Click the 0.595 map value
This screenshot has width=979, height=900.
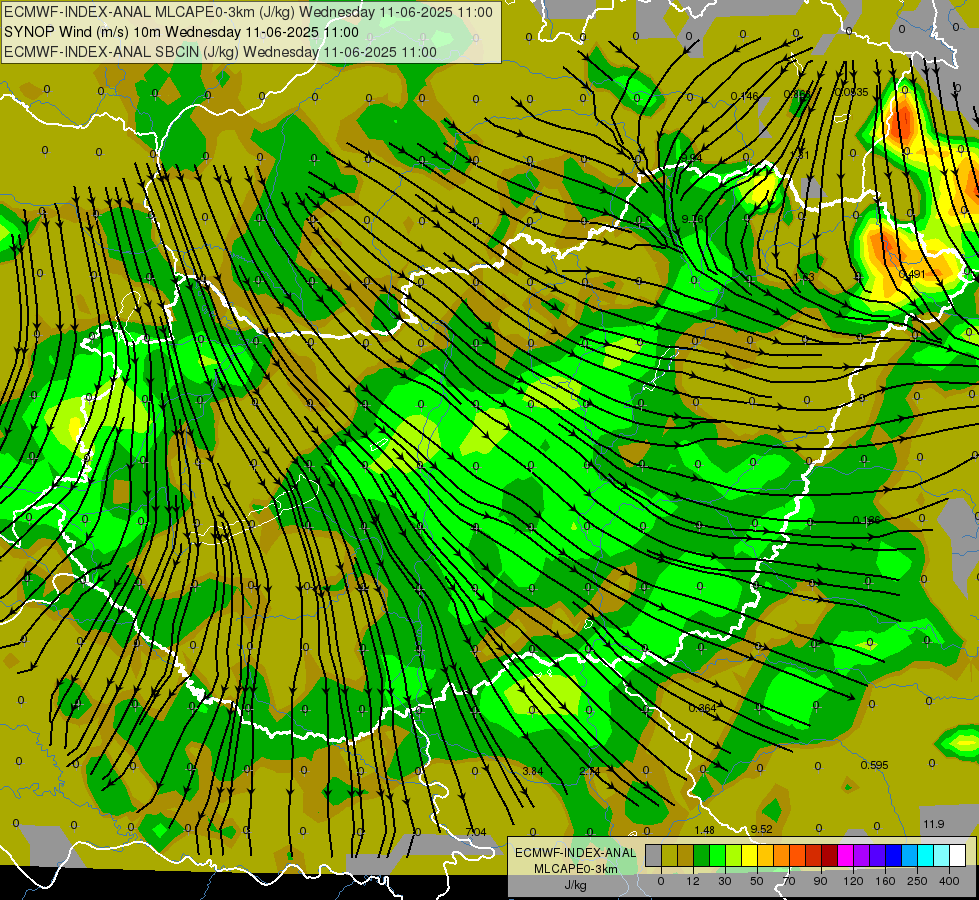click(x=874, y=765)
